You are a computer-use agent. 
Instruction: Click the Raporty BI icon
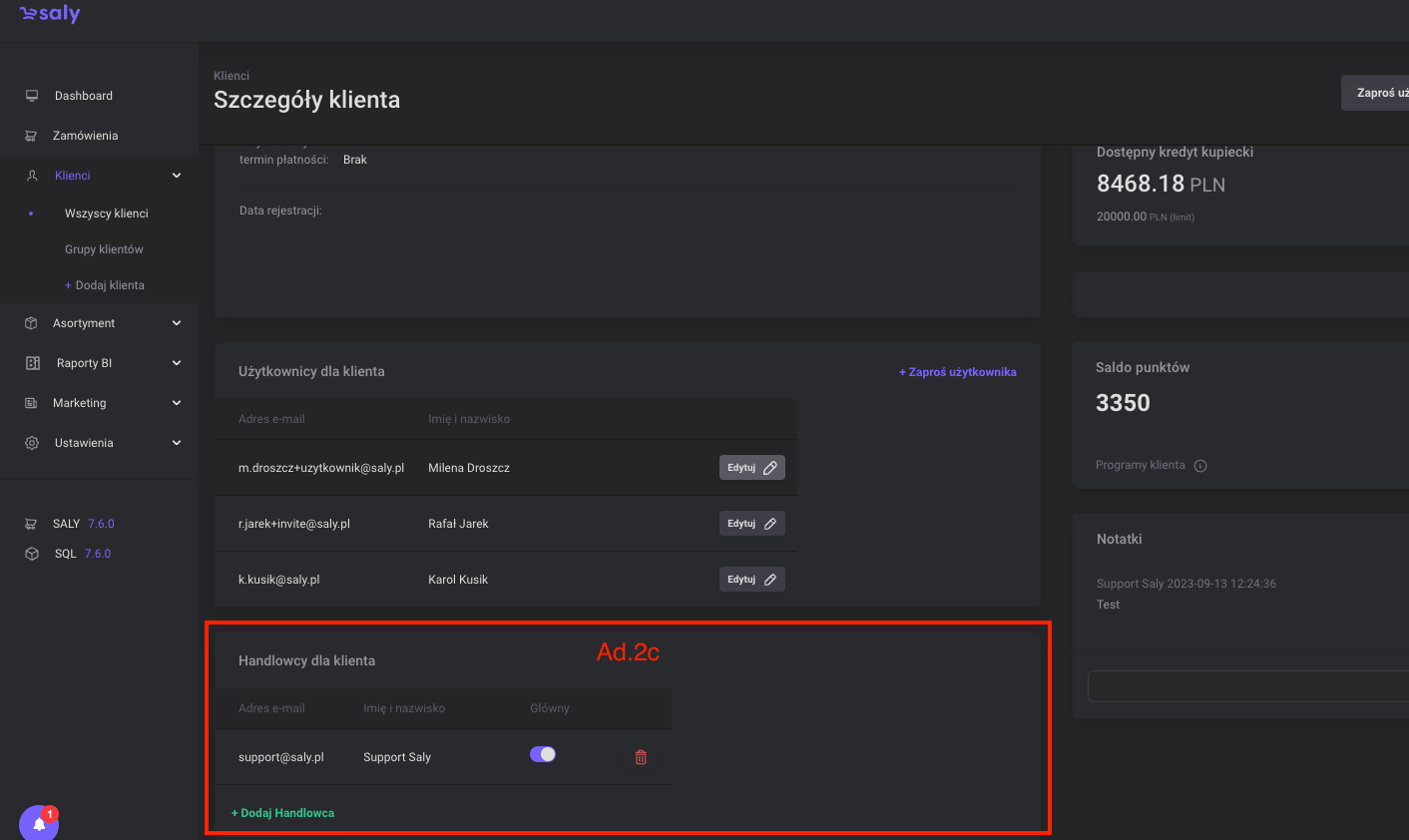coord(32,363)
